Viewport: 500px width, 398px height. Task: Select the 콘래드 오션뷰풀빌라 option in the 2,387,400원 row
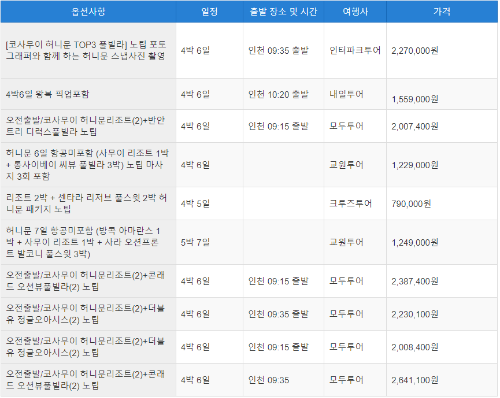click(x=85, y=281)
